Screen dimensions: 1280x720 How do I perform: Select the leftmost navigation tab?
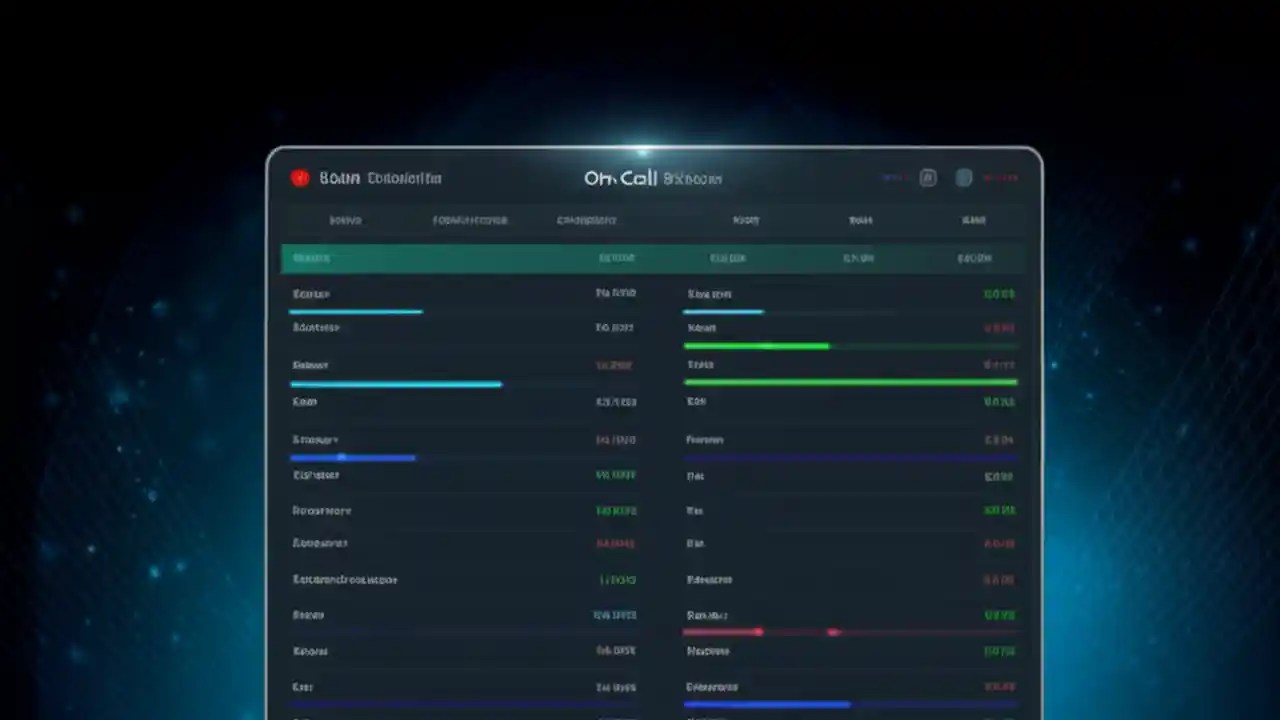[345, 220]
